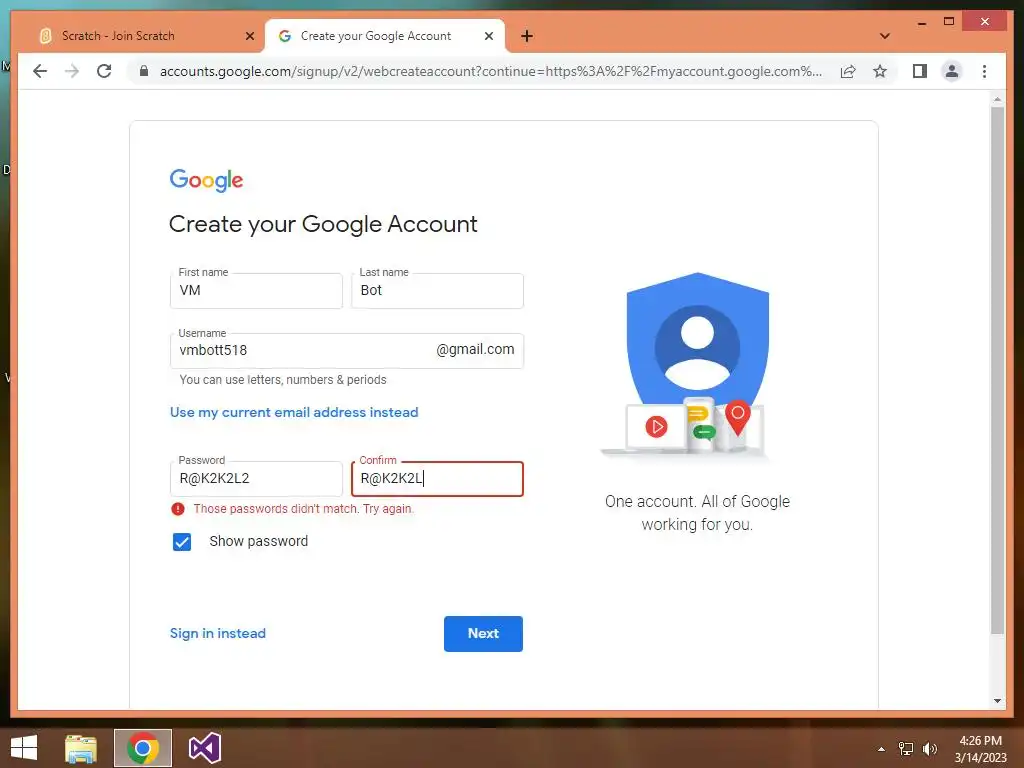Select Create your Google Account tab
Screen dimensions: 1024x768
click(385, 36)
